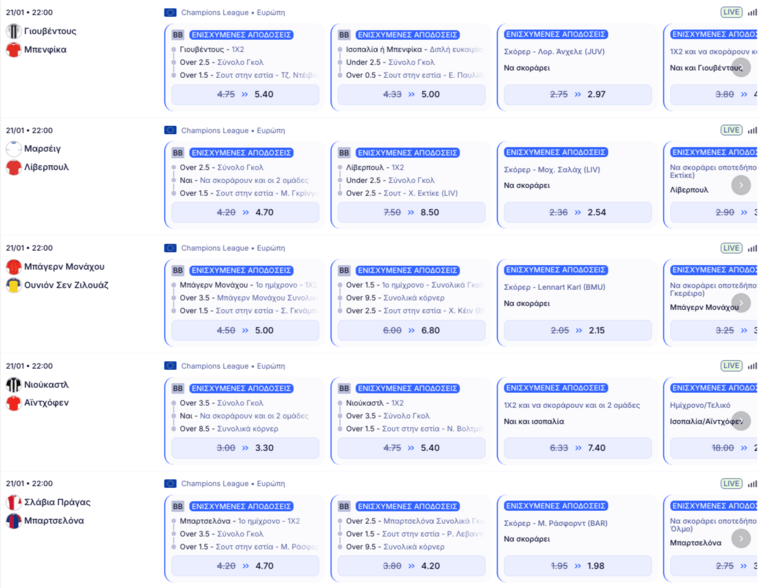The height and width of the screenshot is (588, 762).
Task: Click the LIVE badge for Juventus–Benfica match
Action: click(731, 12)
